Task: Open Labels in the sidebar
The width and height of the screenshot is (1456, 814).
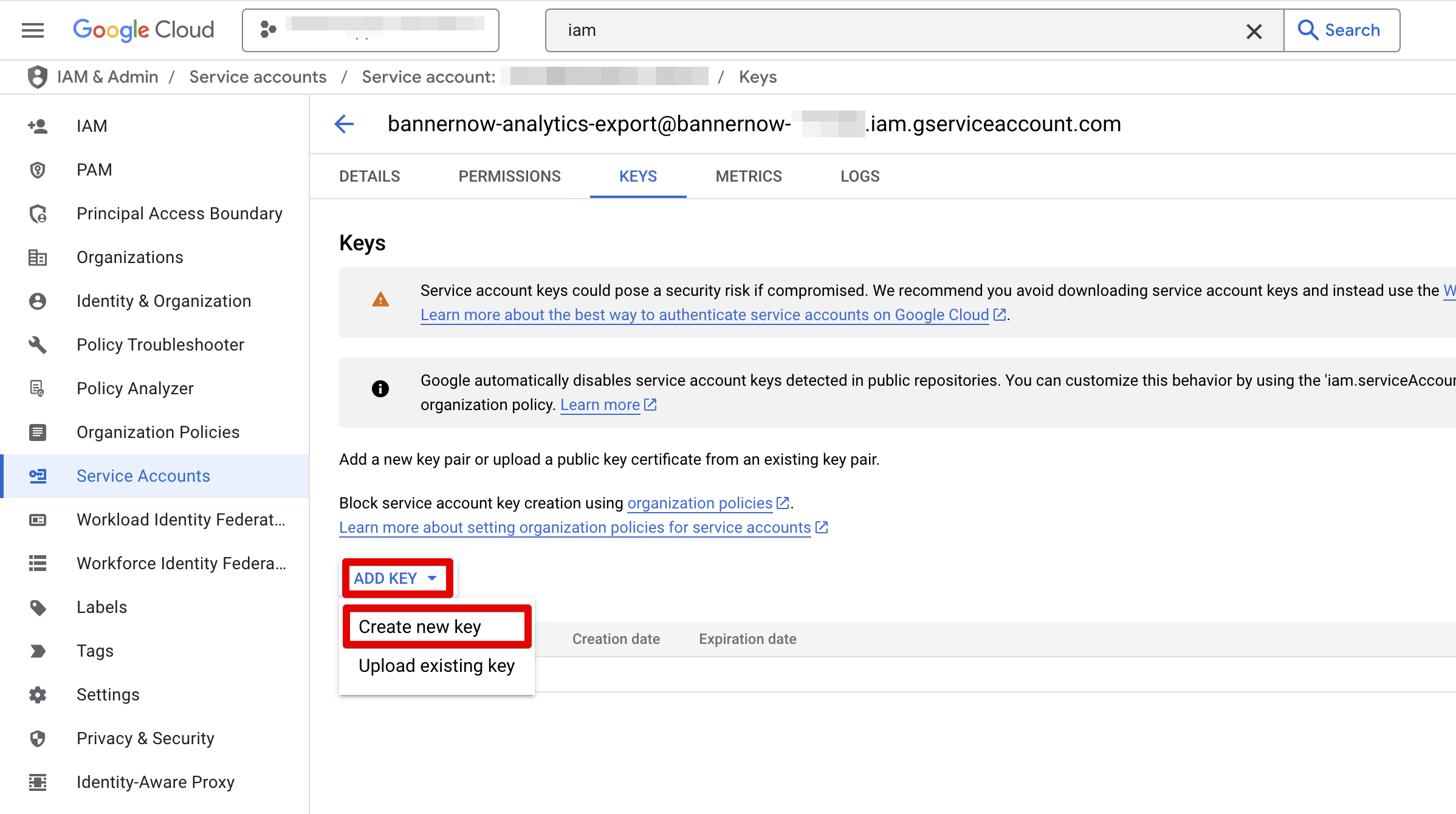Action: pos(101,607)
